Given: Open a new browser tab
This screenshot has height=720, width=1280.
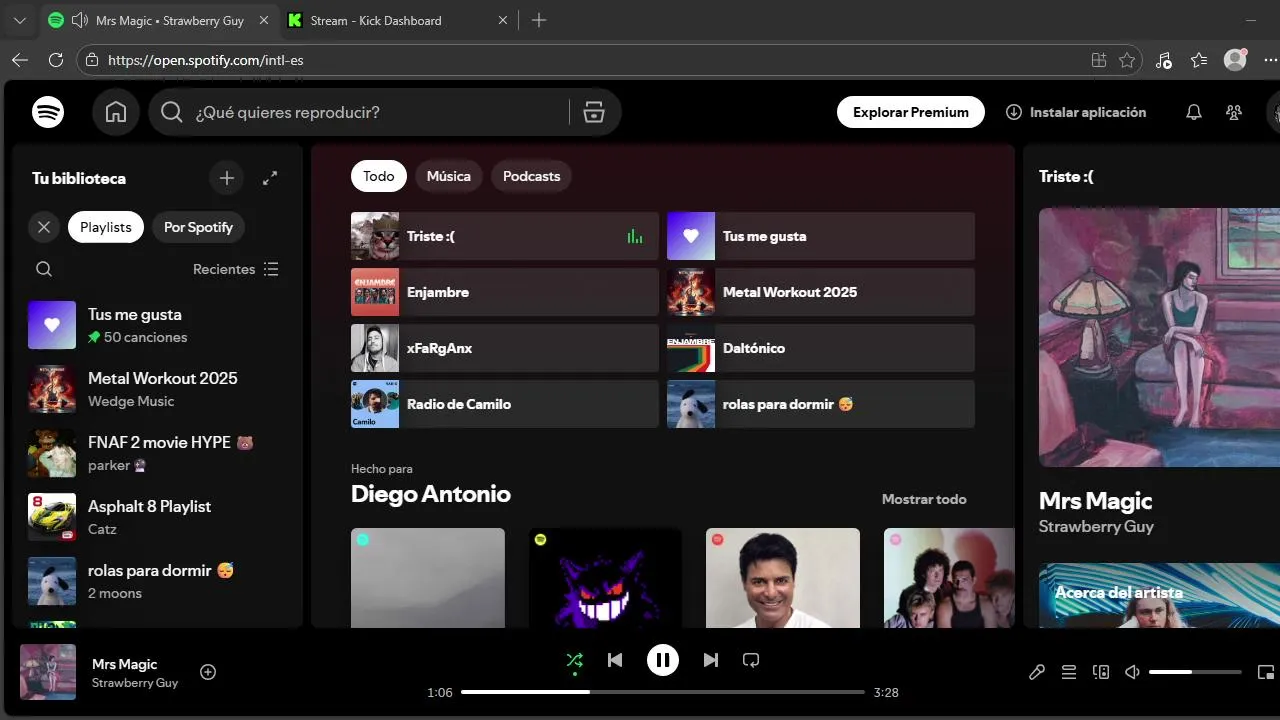Looking at the screenshot, I should (539, 20).
